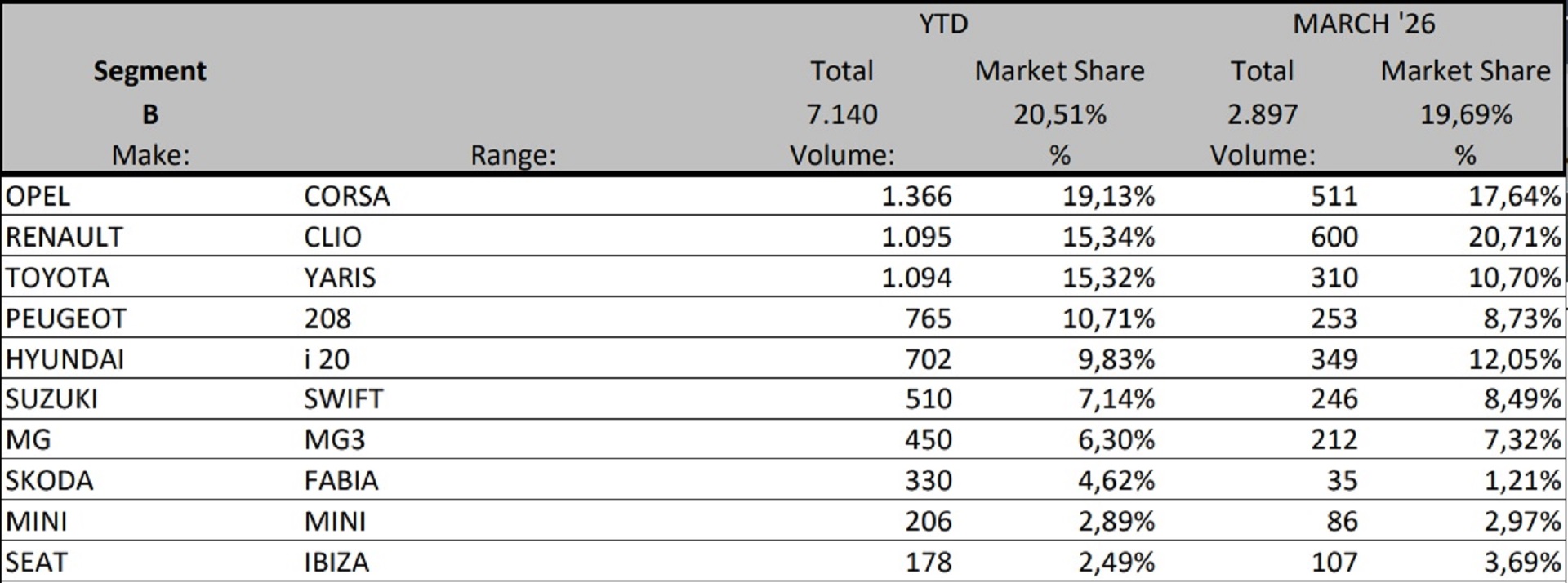The height and width of the screenshot is (583, 1568).
Task: Click March market share 19,69%
Action: [x=1466, y=114]
